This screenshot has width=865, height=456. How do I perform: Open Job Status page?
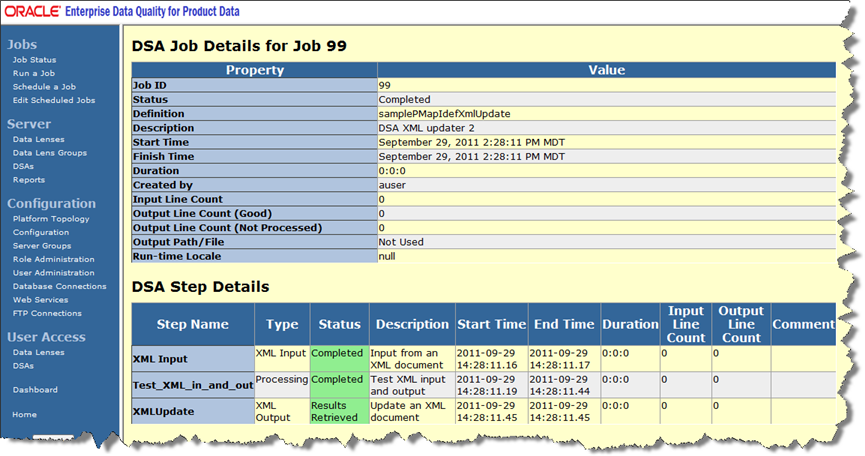click(x=34, y=60)
